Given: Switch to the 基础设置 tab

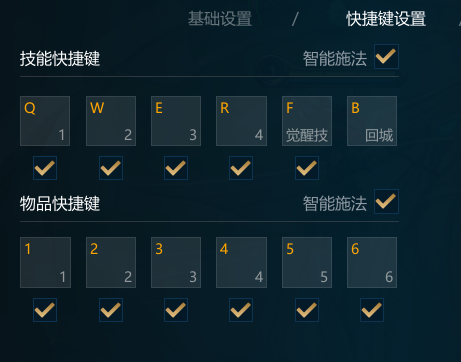Looking at the screenshot, I should pos(220,19).
